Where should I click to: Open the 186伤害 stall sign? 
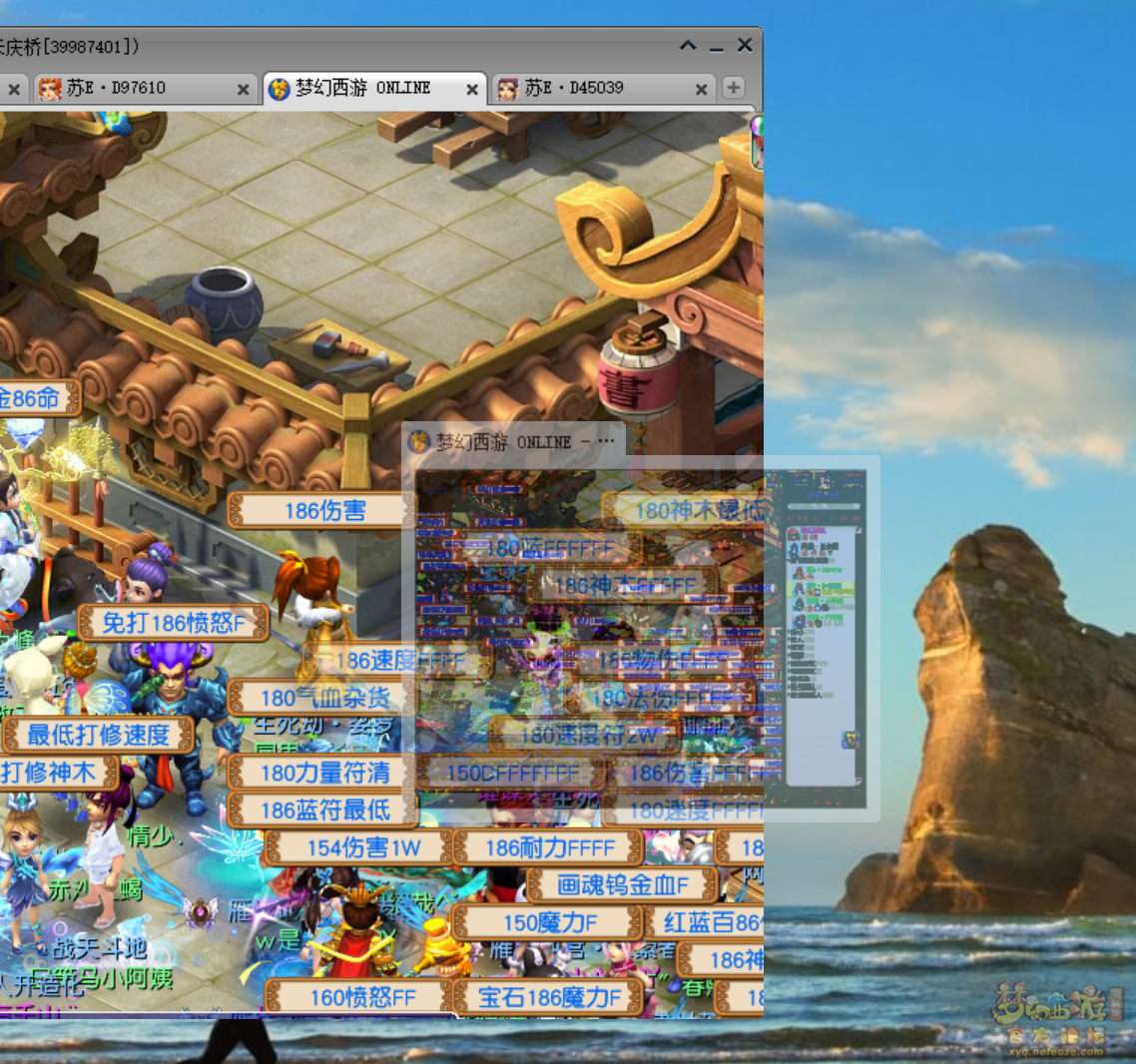pyautogui.click(x=323, y=511)
